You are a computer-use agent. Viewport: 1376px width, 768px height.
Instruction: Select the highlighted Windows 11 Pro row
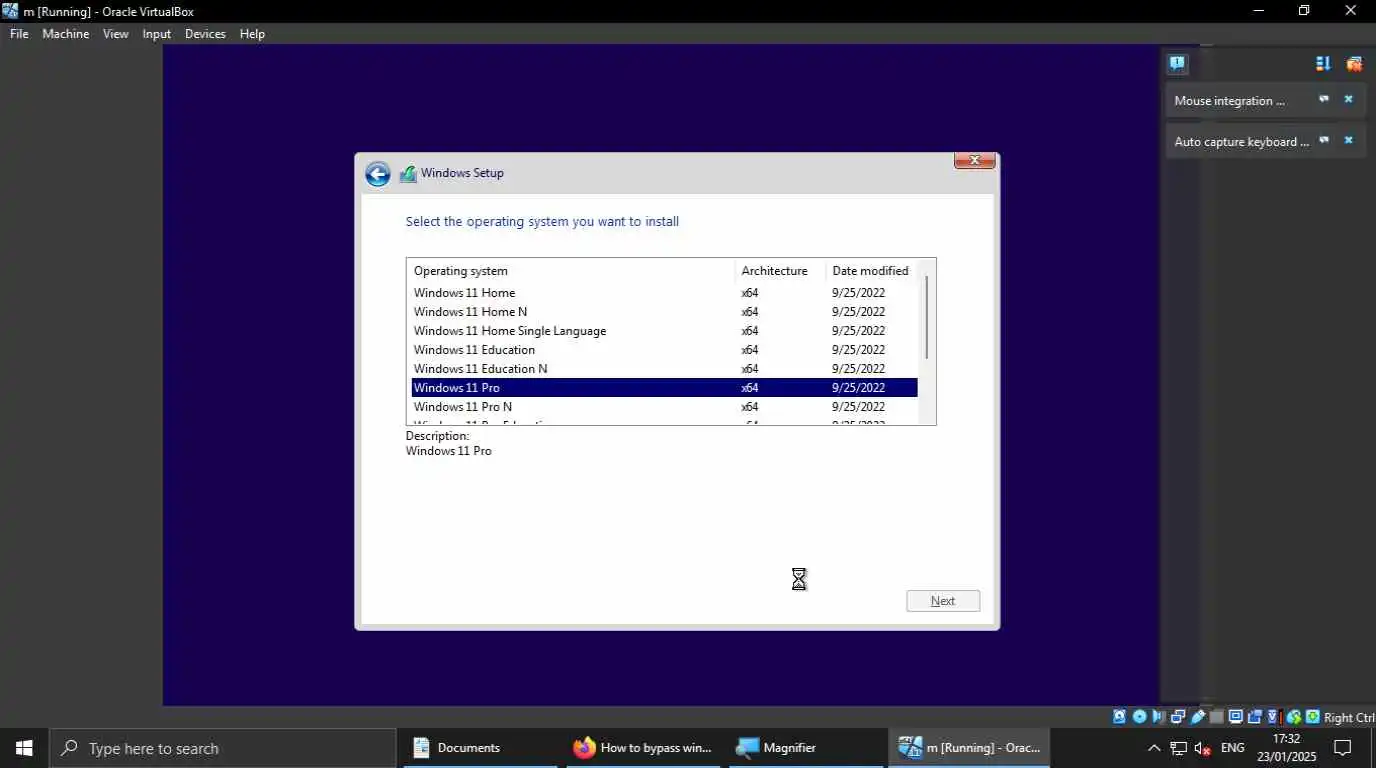click(x=664, y=388)
